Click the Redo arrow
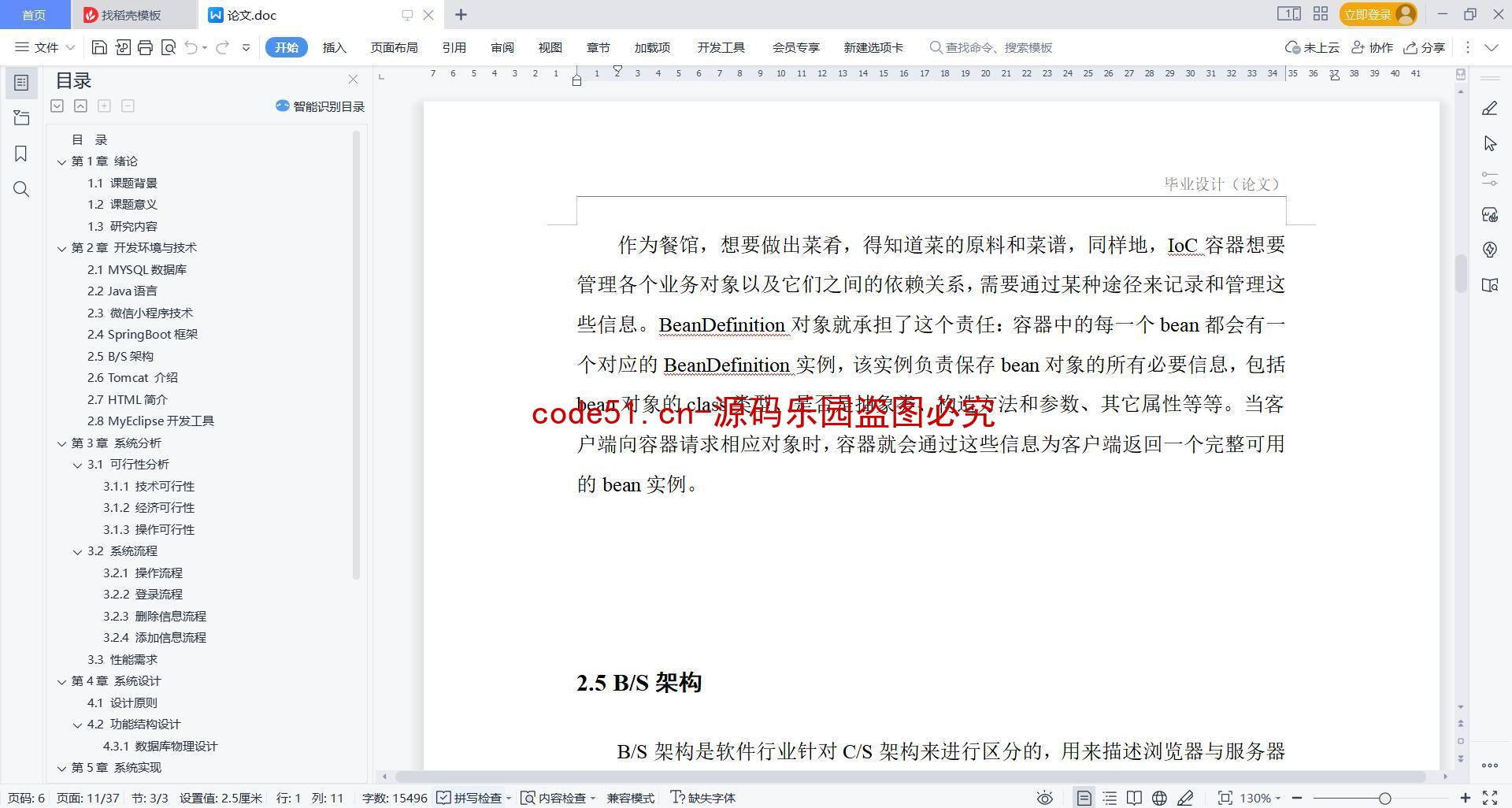The image size is (1512, 808). click(223, 47)
